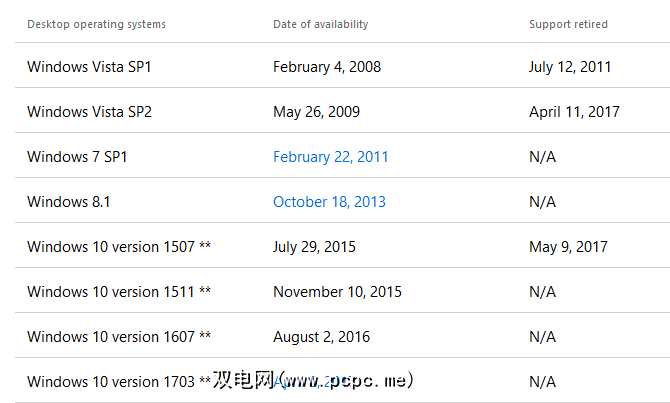Click the May 26, 2009 availability date
The image size is (670, 403).
click(x=316, y=112)
